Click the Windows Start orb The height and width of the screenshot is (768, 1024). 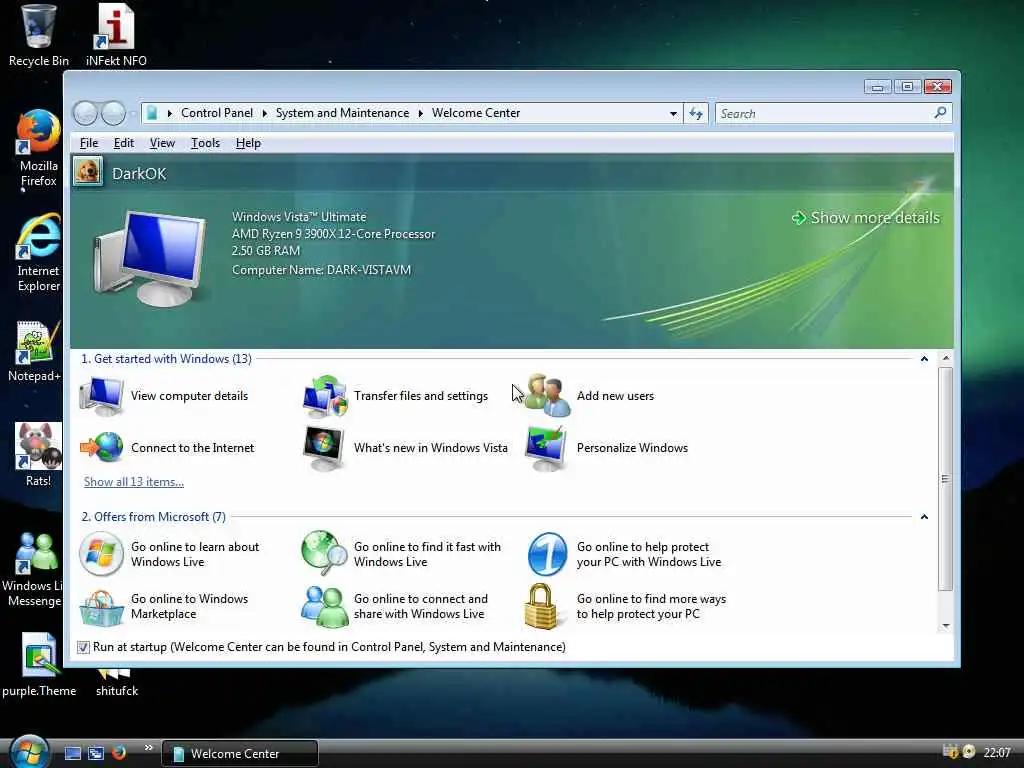[29, 752]
